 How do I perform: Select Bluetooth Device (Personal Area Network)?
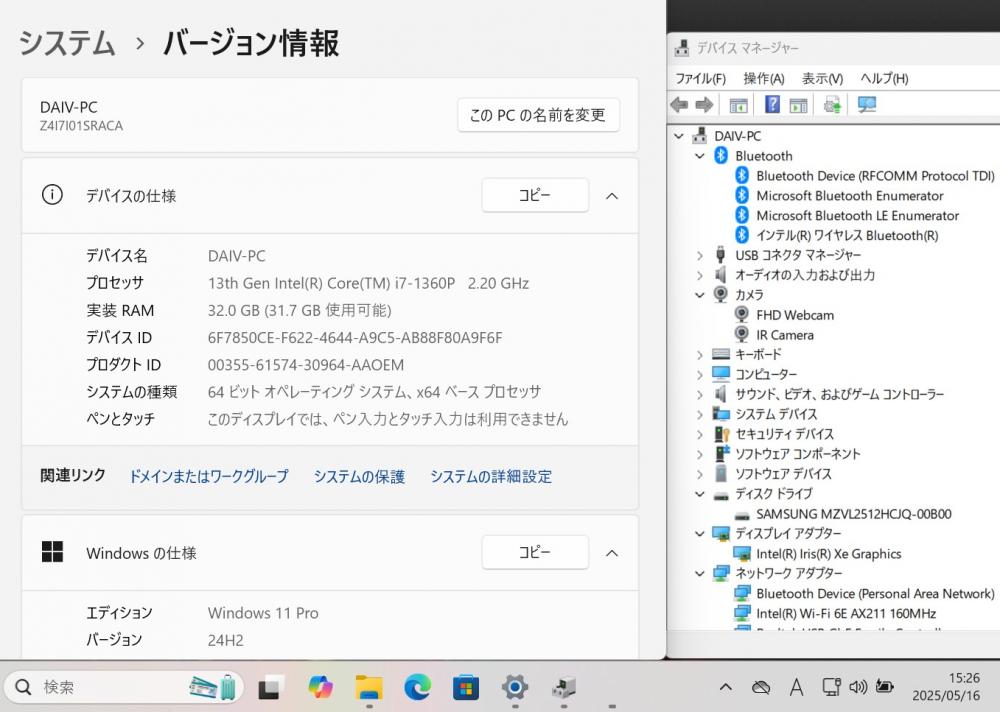(x=875, y=593)
